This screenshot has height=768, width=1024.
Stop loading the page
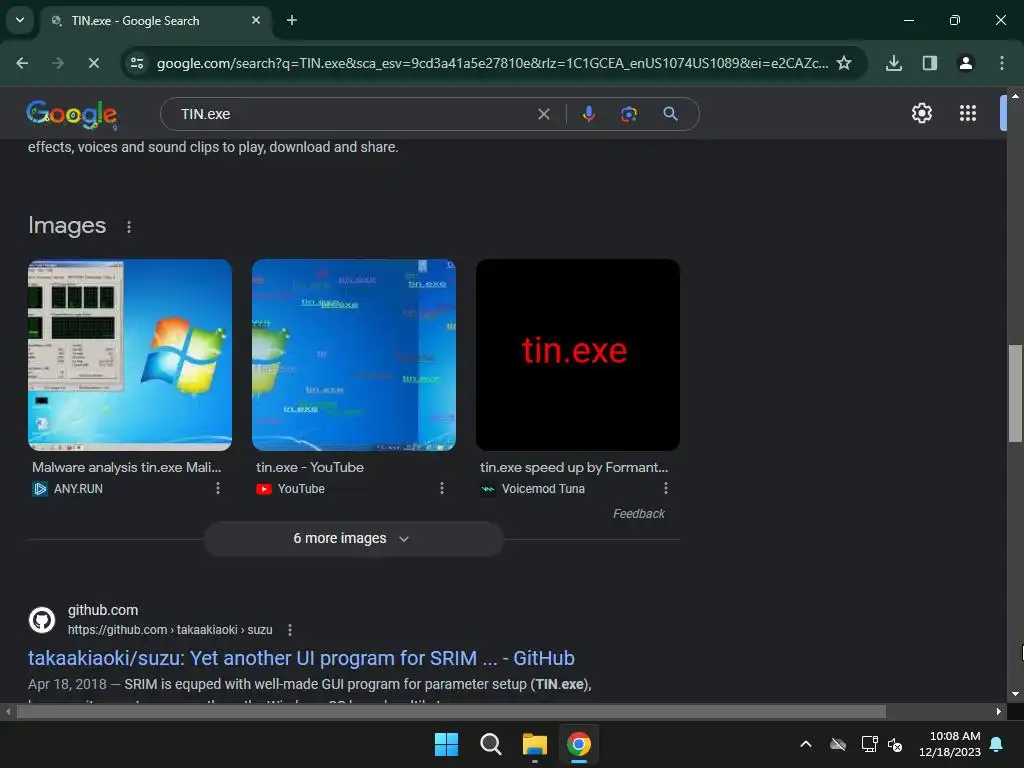point(93,63)
